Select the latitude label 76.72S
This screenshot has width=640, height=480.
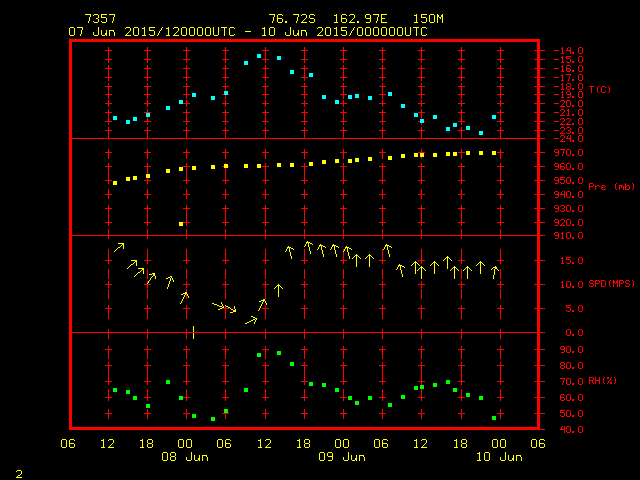click(292, 19)
